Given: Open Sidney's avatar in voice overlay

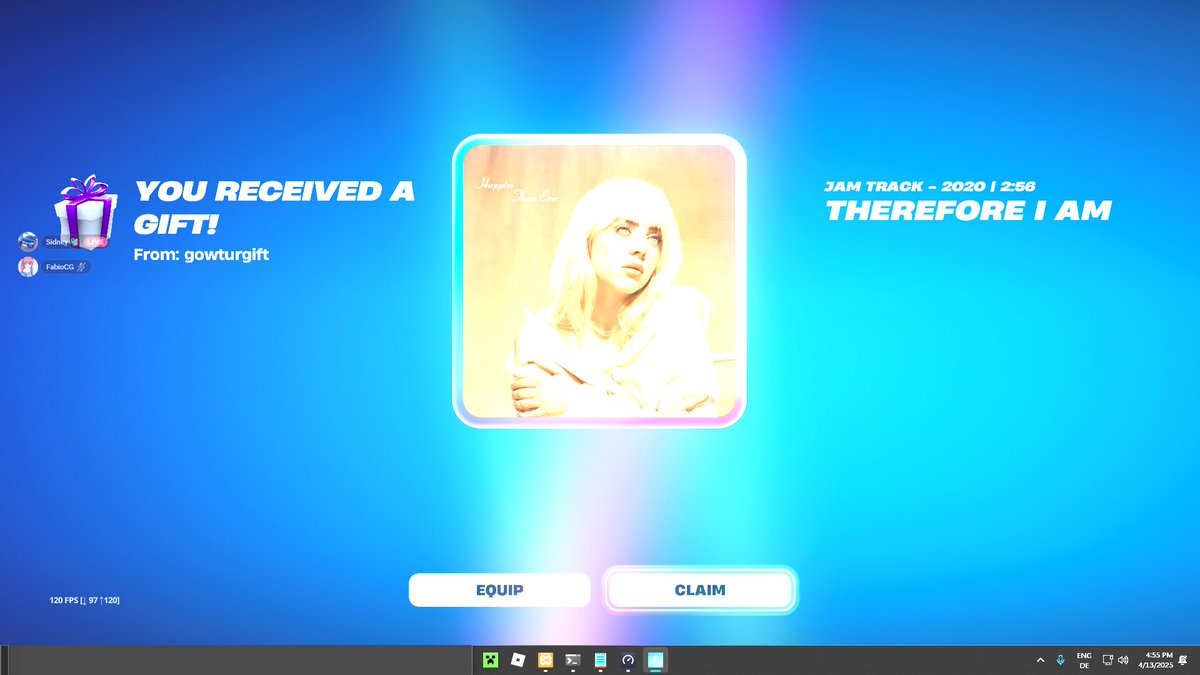Looking at the screenshot, I should click(x=29, y=242).
